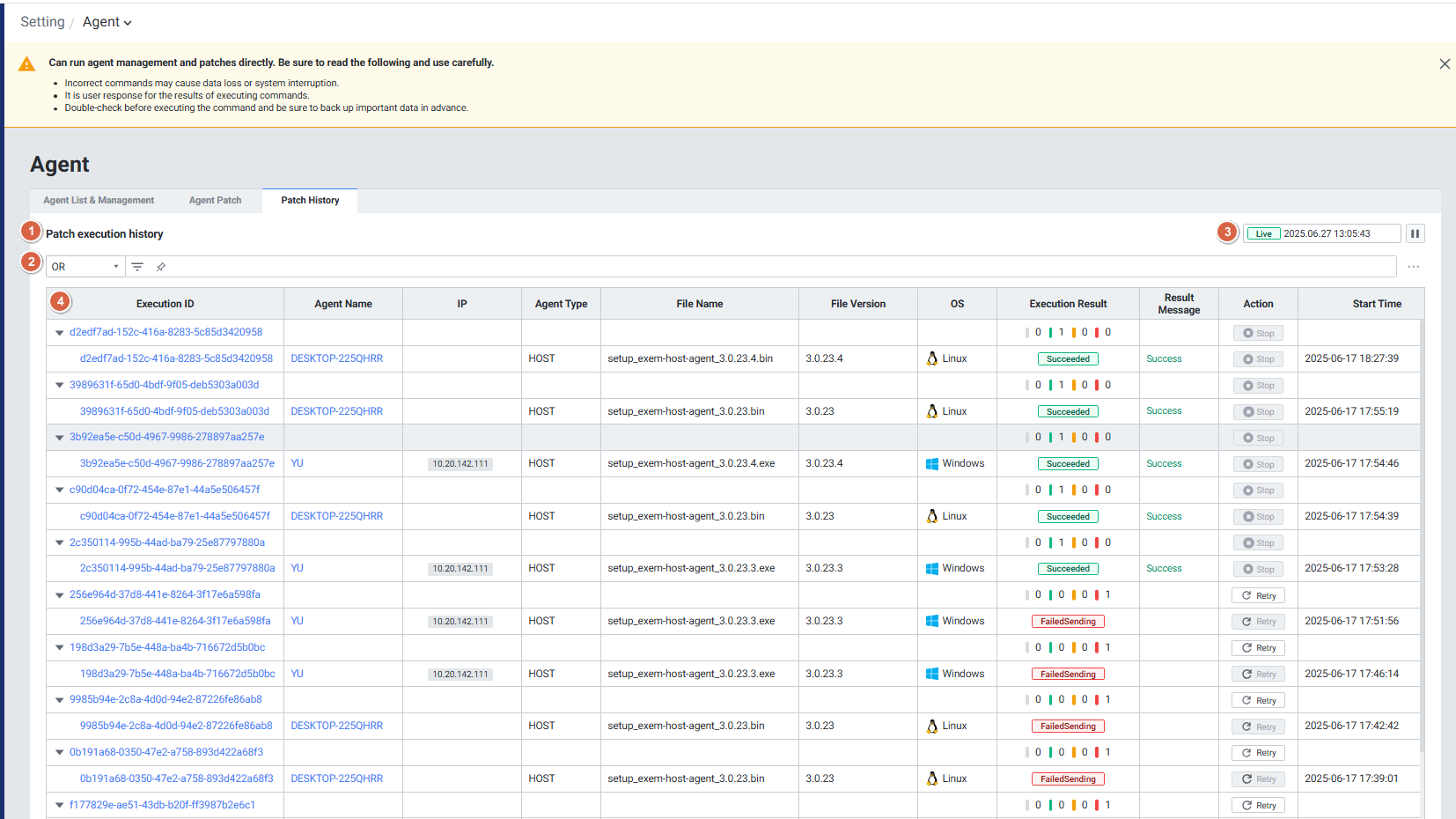Click the filter icon in search bar

[x=137, y=267]
